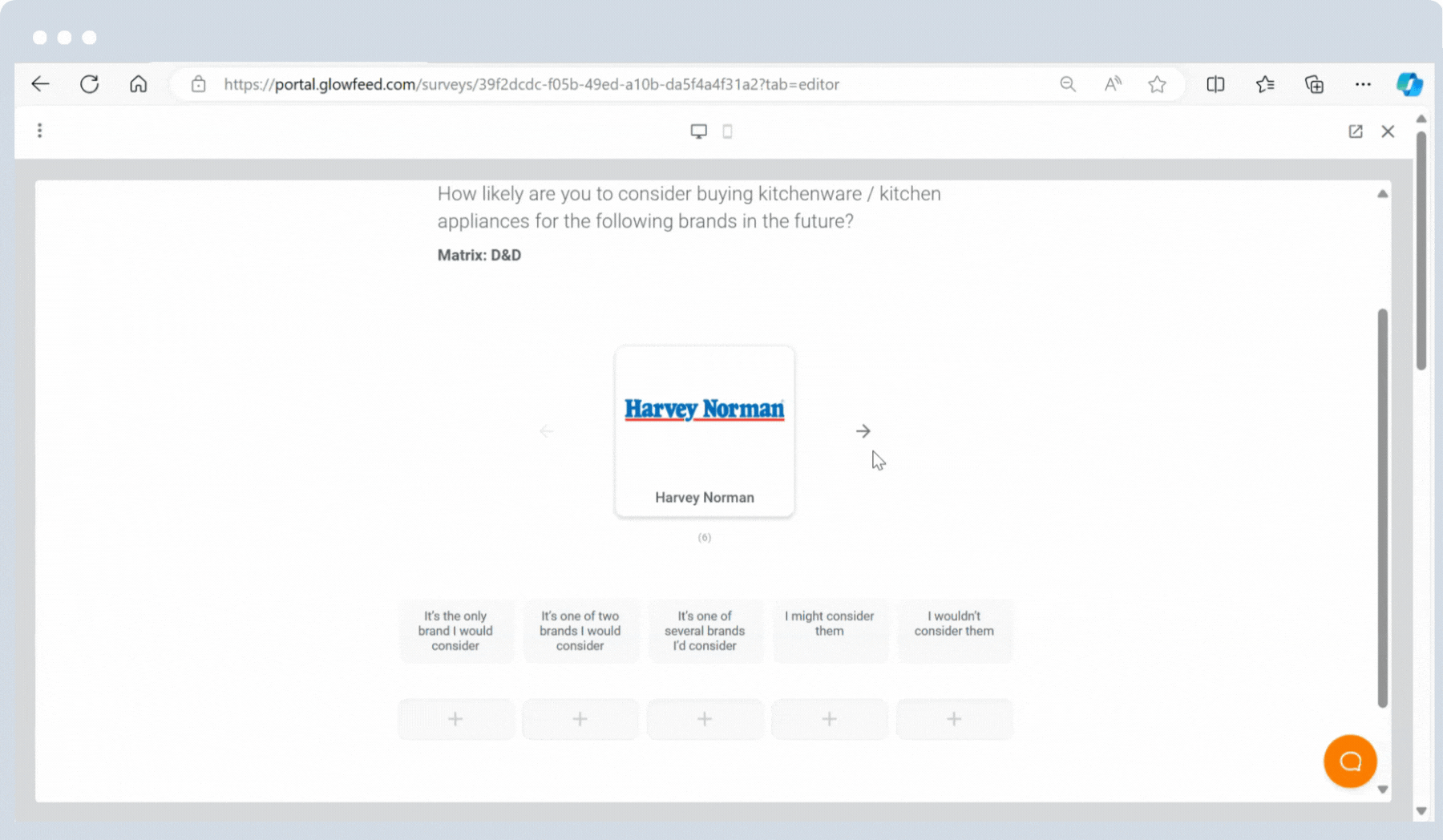Choose "It's one of several brands I'd consider"

(705, 631)
